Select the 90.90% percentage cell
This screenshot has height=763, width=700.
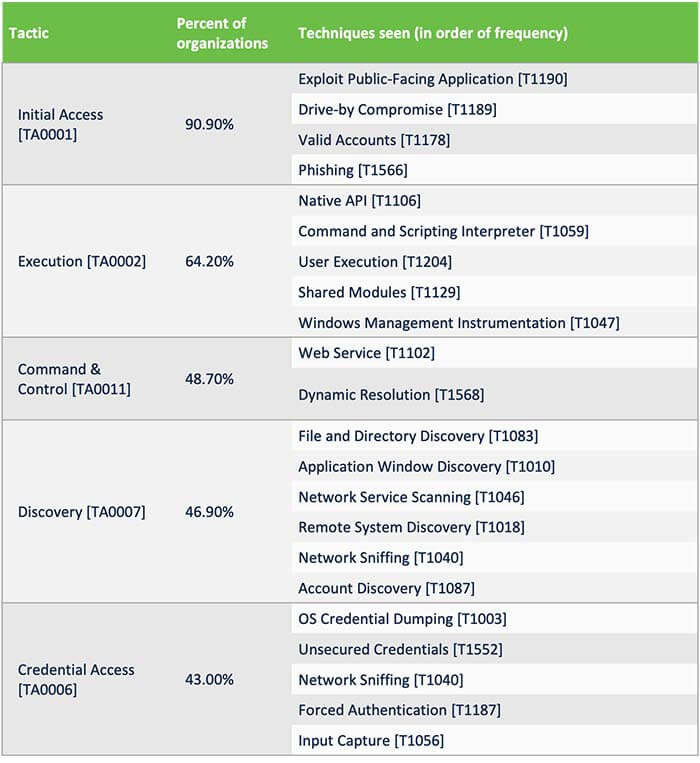(x=209, y=125)
